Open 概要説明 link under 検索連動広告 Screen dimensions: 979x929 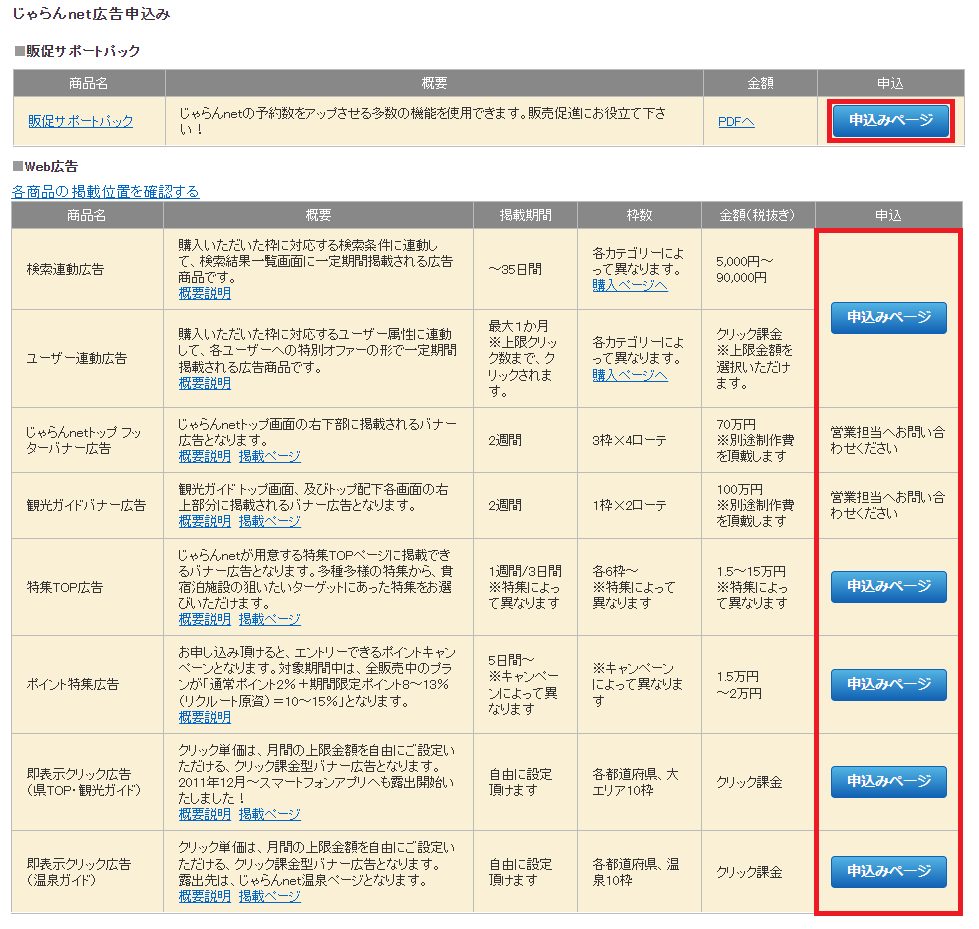[x=204, y=293]
